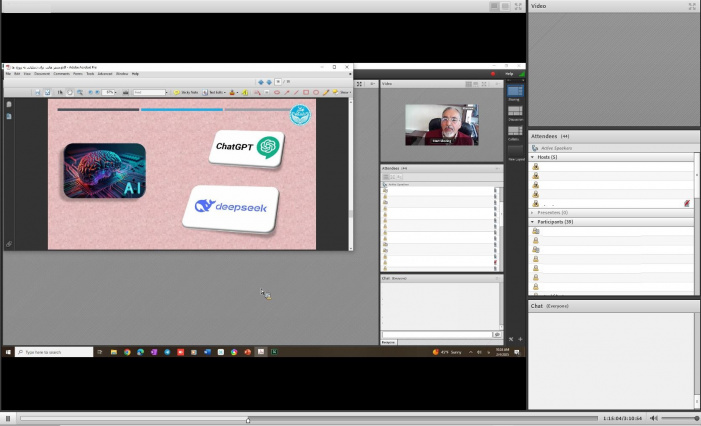Screen dimensions: 701x426
Task: Open File Explorer from the taskbar
Action: [114, 352]
